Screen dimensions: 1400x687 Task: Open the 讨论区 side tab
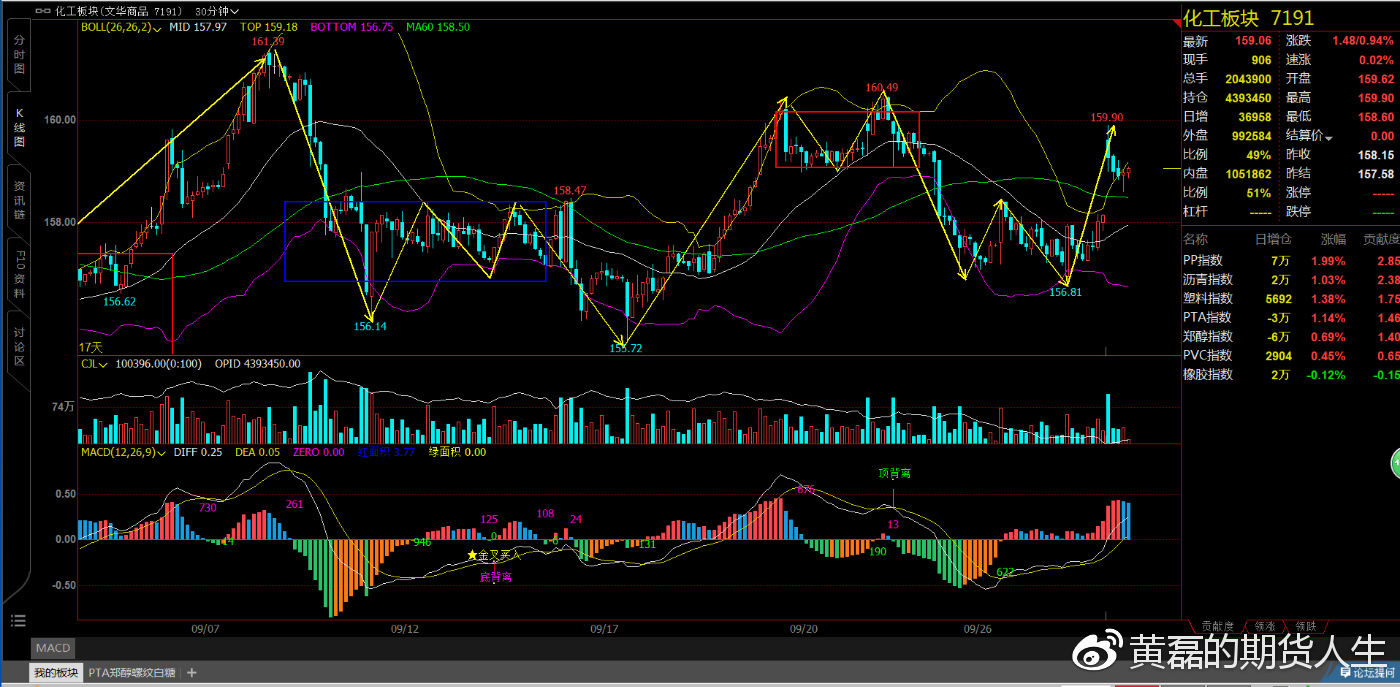19,346
